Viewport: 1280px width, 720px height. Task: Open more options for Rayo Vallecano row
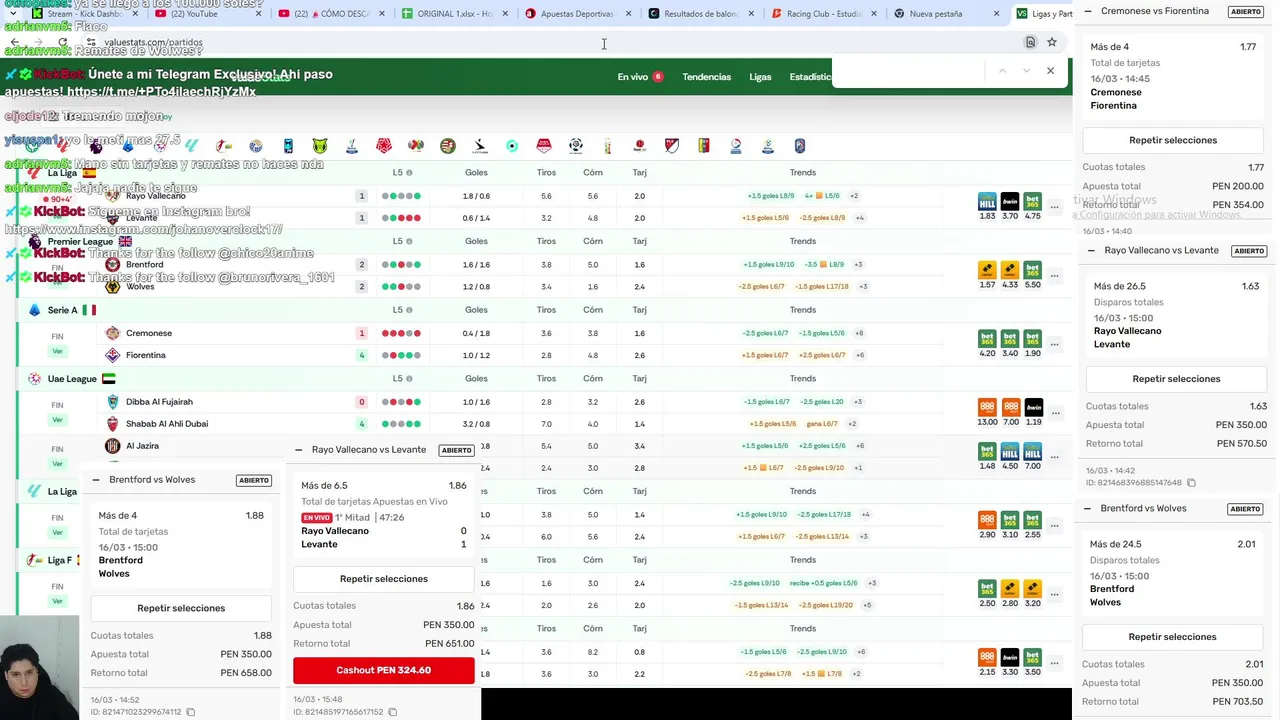click(1054, 207)
